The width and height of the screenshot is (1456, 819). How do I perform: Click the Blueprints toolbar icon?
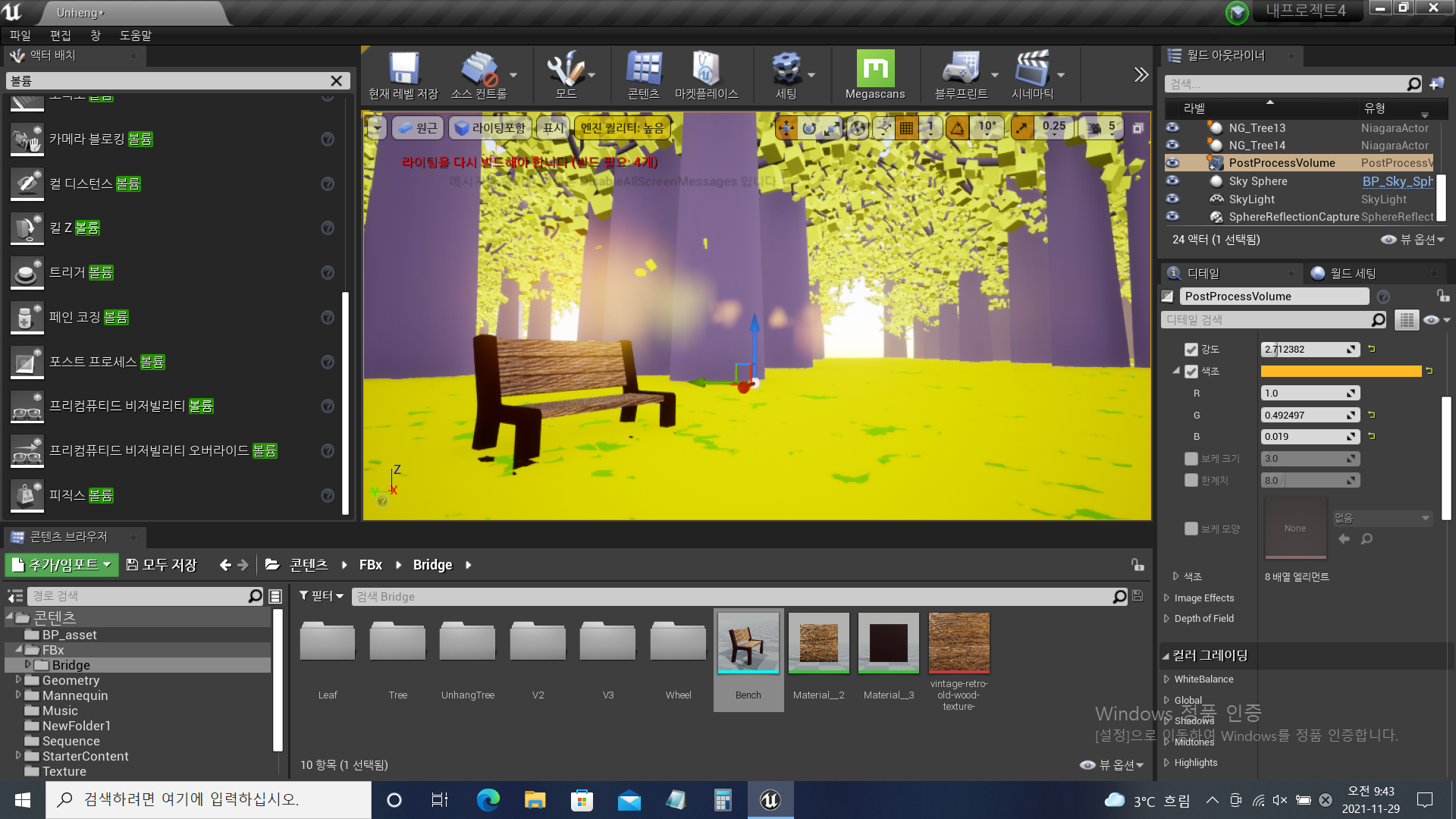(x=961, y=70)
